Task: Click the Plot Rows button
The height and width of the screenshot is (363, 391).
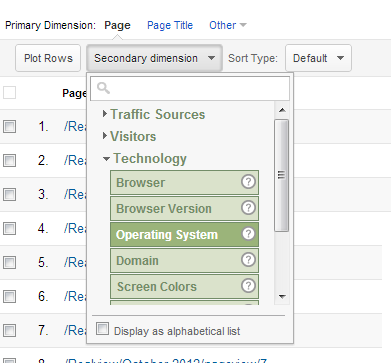Action: coord(48,58)
